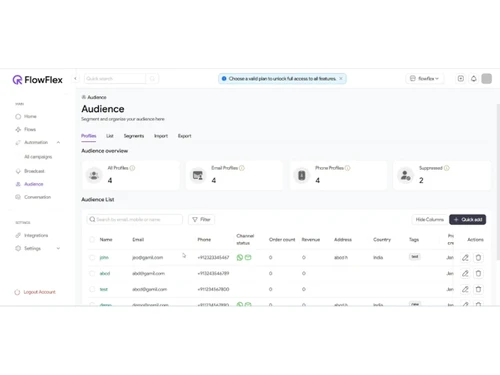Open Audience in the sidebar

(x=29, y=184)
